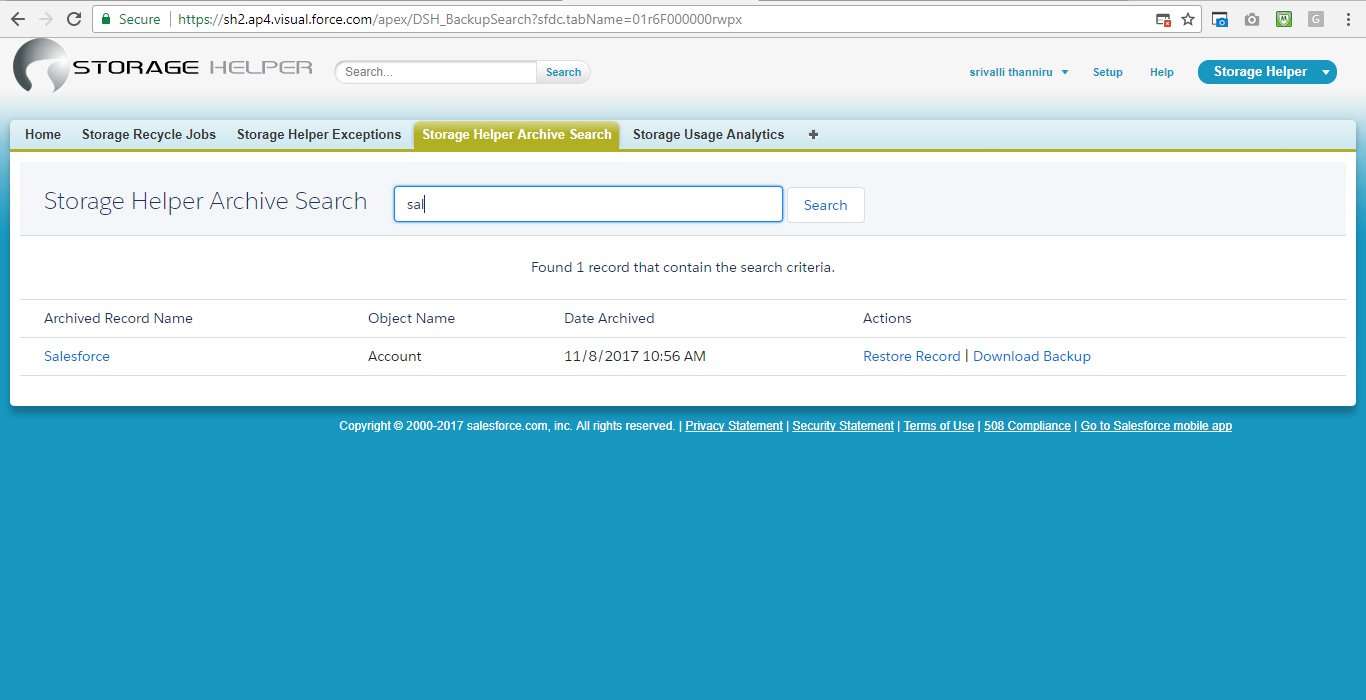Open the Storage Recycle Jobs tab

coord(149,135)
